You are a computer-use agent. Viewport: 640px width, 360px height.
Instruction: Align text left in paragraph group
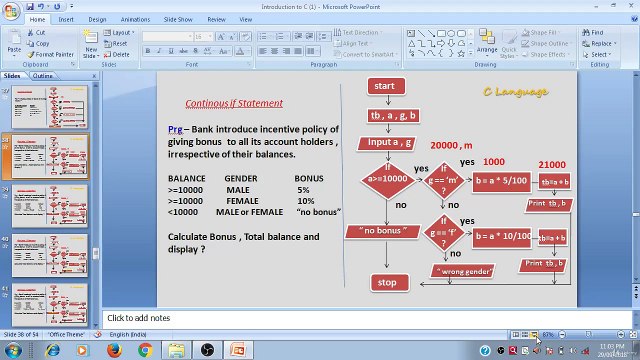(x=263, y=51)
